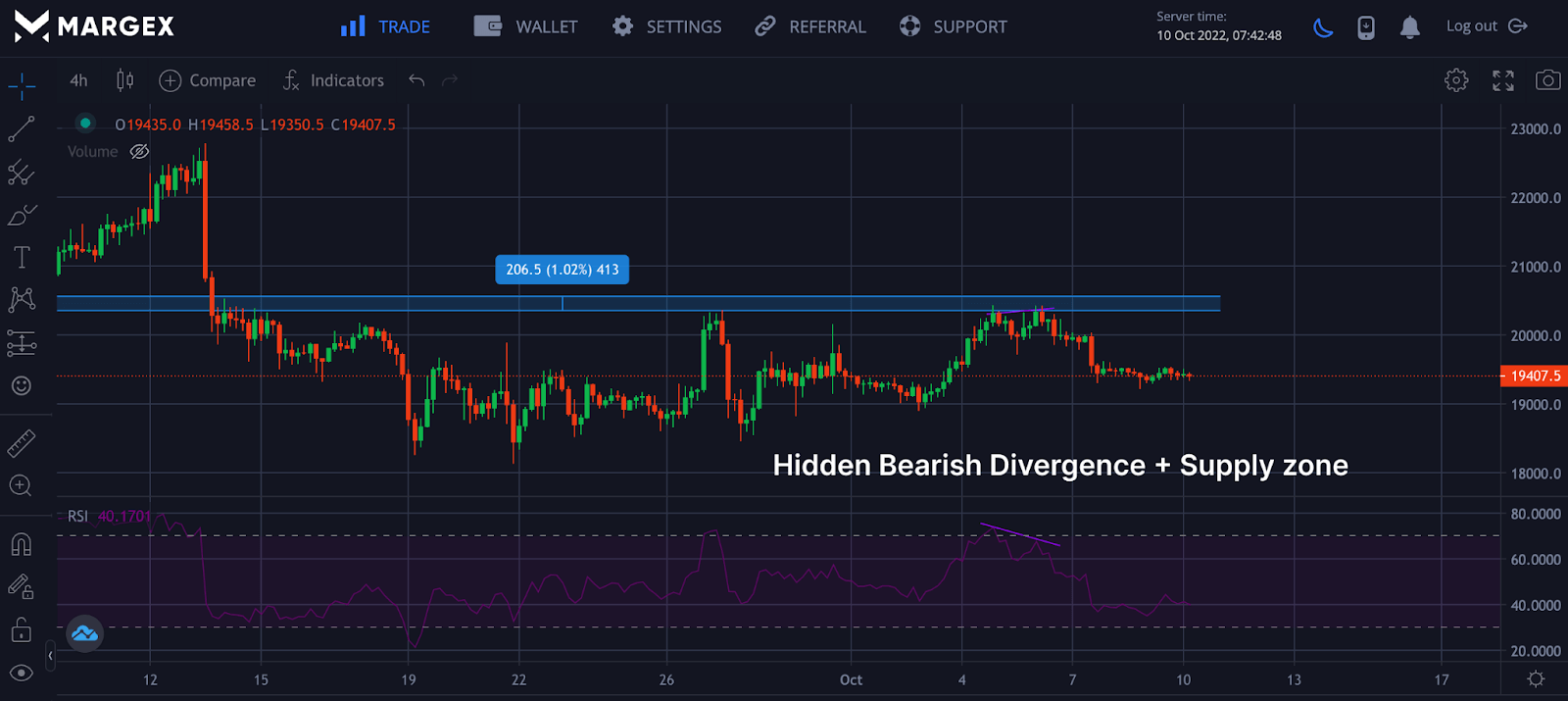Screen dimensions: 1568x701
Task: Hide all drawings with eye icon
Action: click(x=22, y=673)
